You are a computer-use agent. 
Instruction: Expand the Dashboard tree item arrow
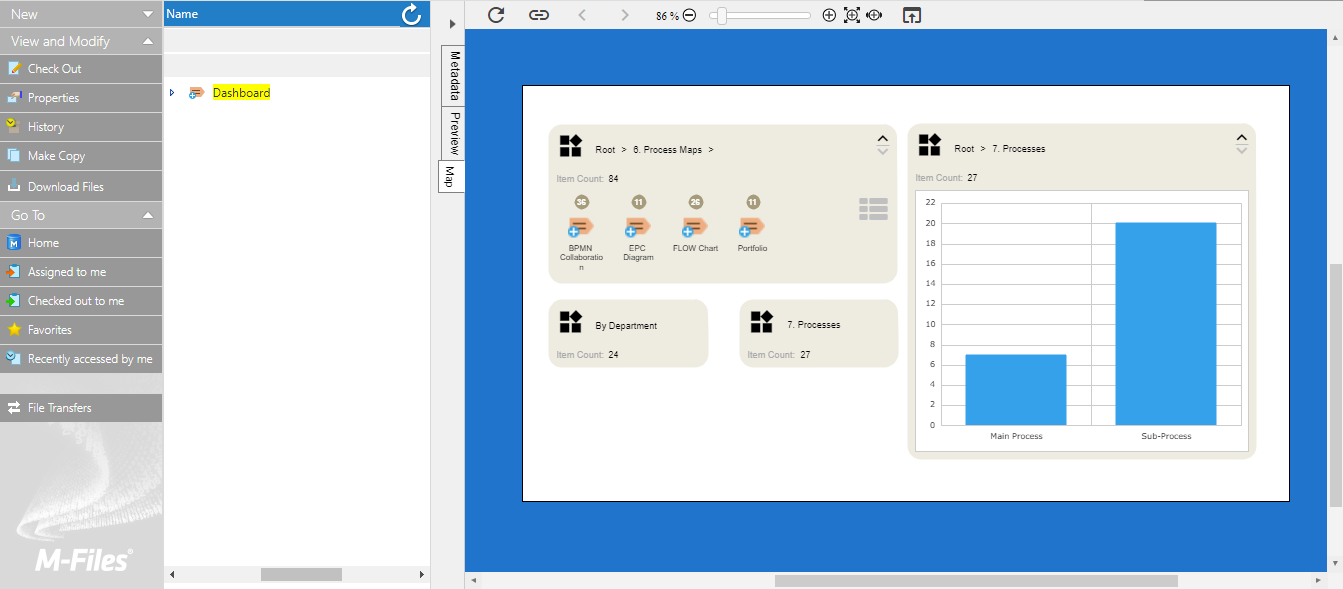(x=172, y=93)
